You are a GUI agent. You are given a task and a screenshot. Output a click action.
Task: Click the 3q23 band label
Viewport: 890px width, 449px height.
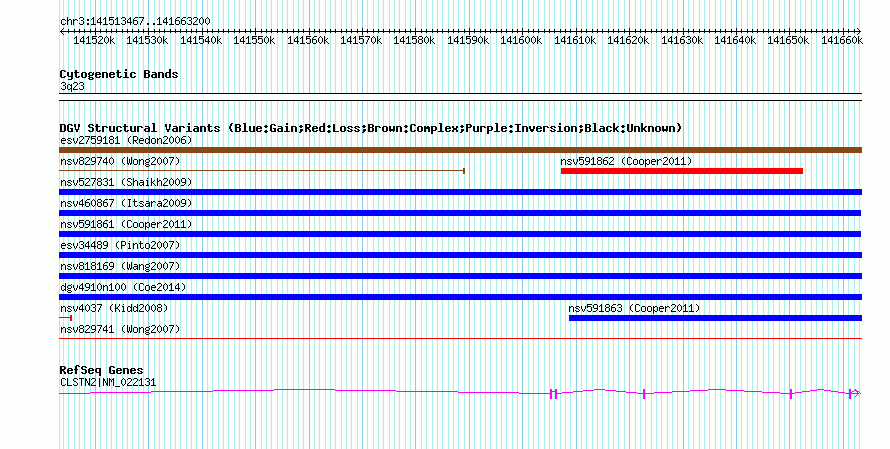pyautogui.click(x=72, y=87)
